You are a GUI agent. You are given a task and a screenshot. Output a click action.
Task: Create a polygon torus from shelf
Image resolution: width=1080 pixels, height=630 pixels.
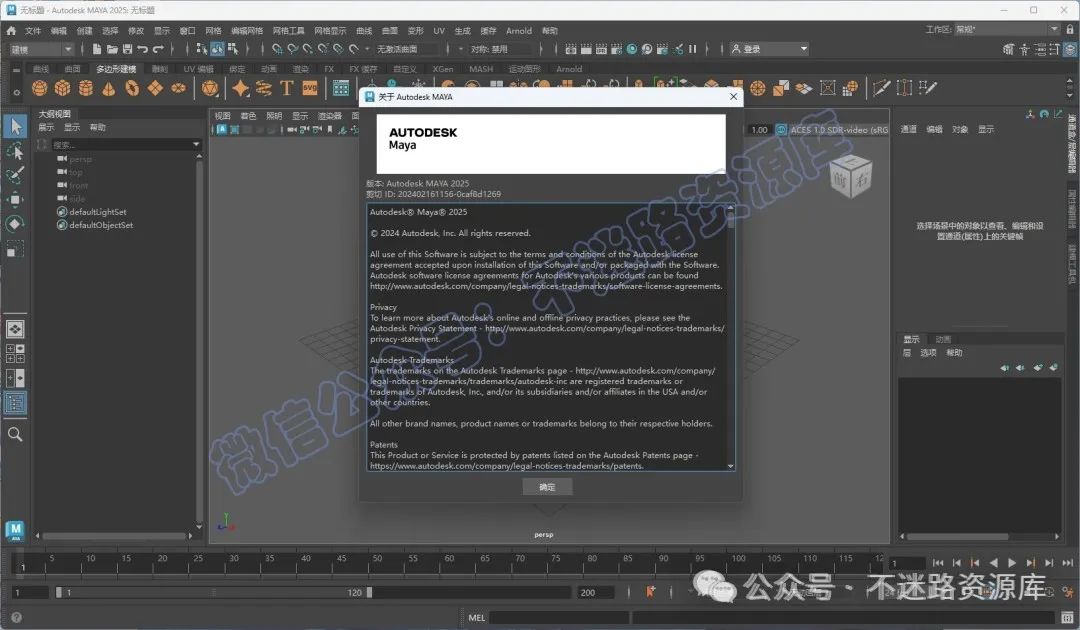coord(132,88)
